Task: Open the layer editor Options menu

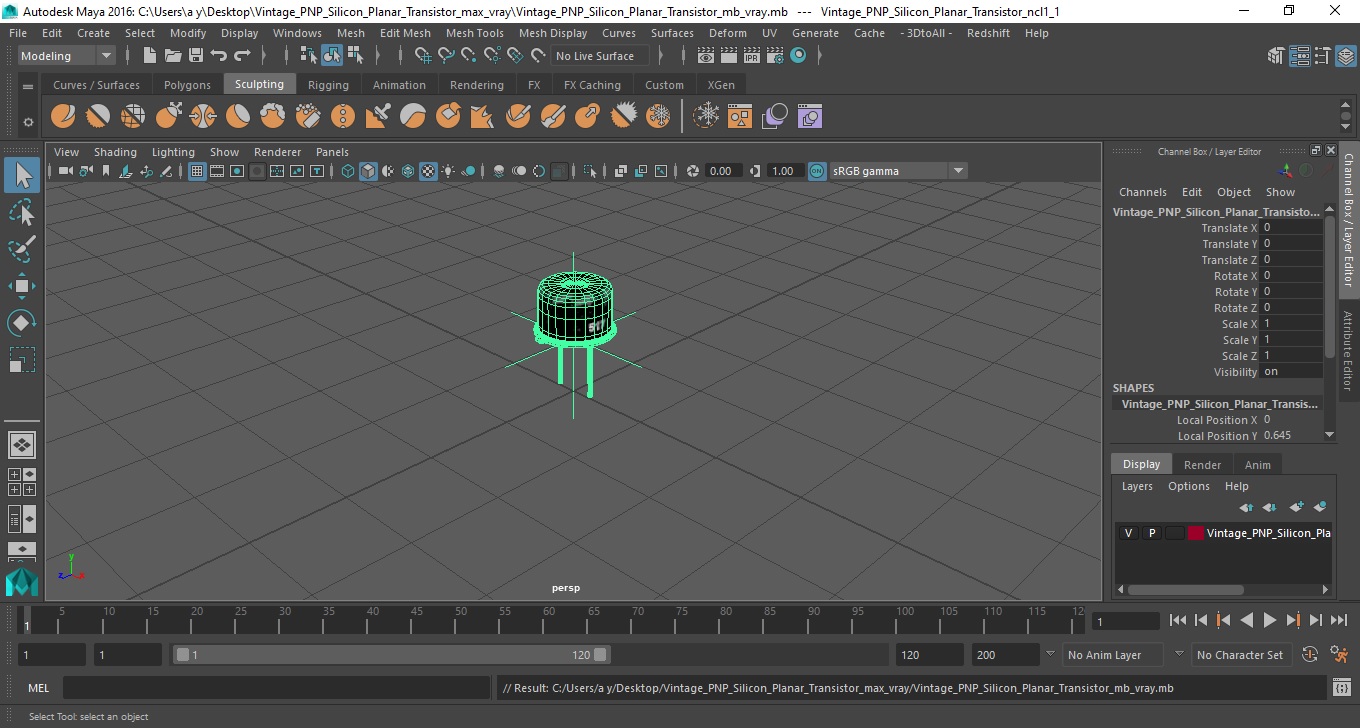Action: [1189, 486]
